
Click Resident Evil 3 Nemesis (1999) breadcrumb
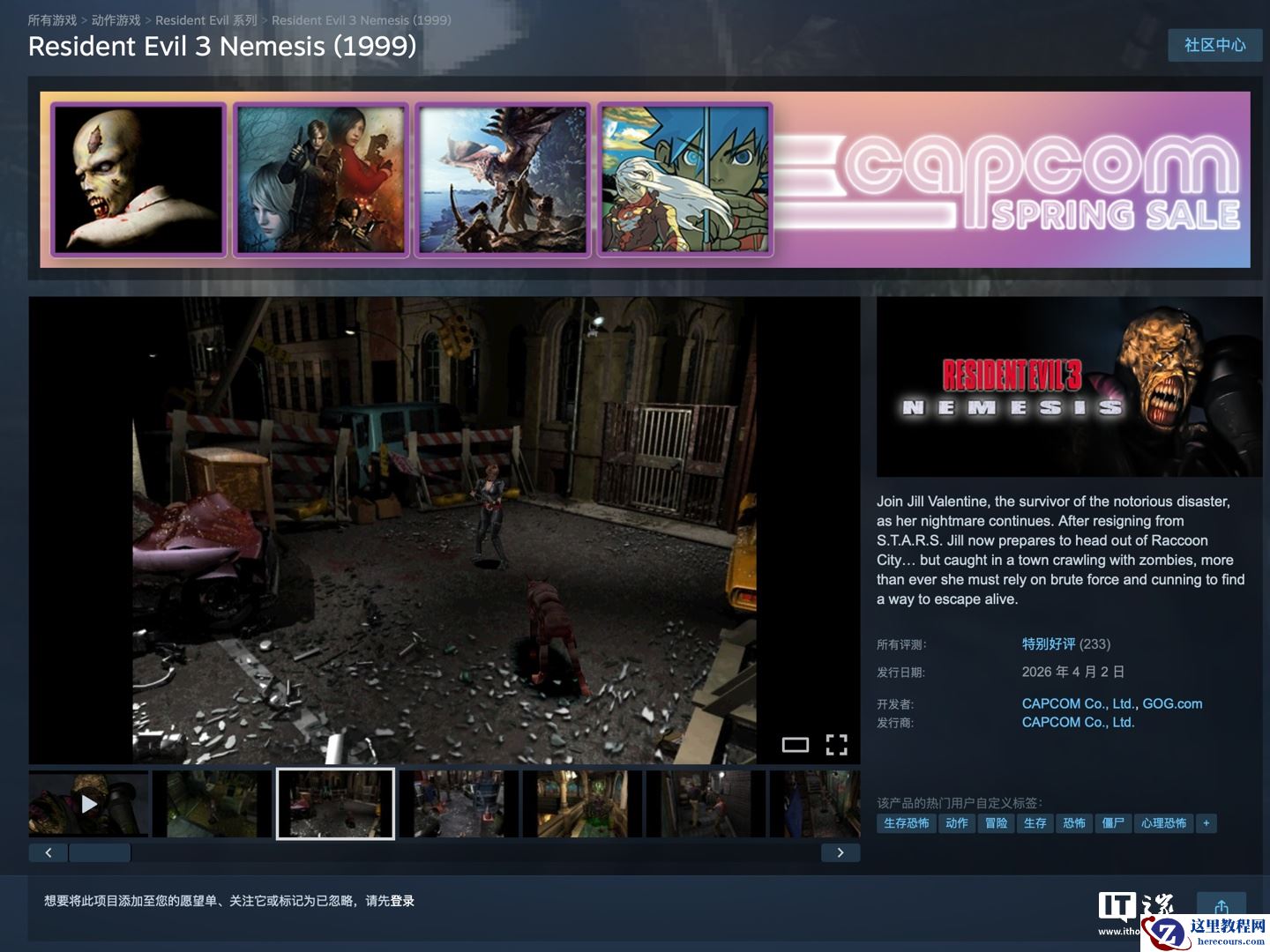pos(362,19)
